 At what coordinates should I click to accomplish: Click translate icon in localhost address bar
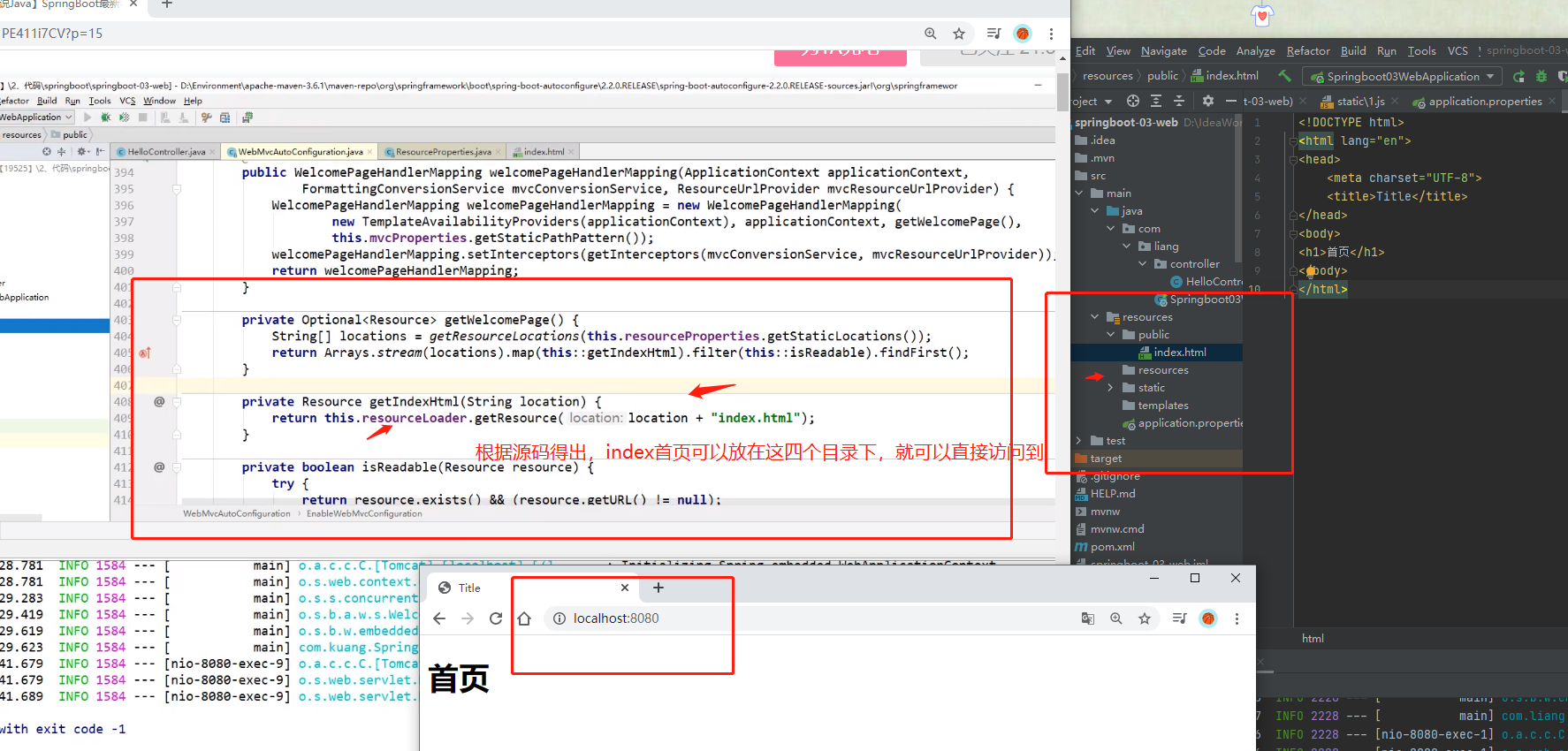[x=1088, y=618]
